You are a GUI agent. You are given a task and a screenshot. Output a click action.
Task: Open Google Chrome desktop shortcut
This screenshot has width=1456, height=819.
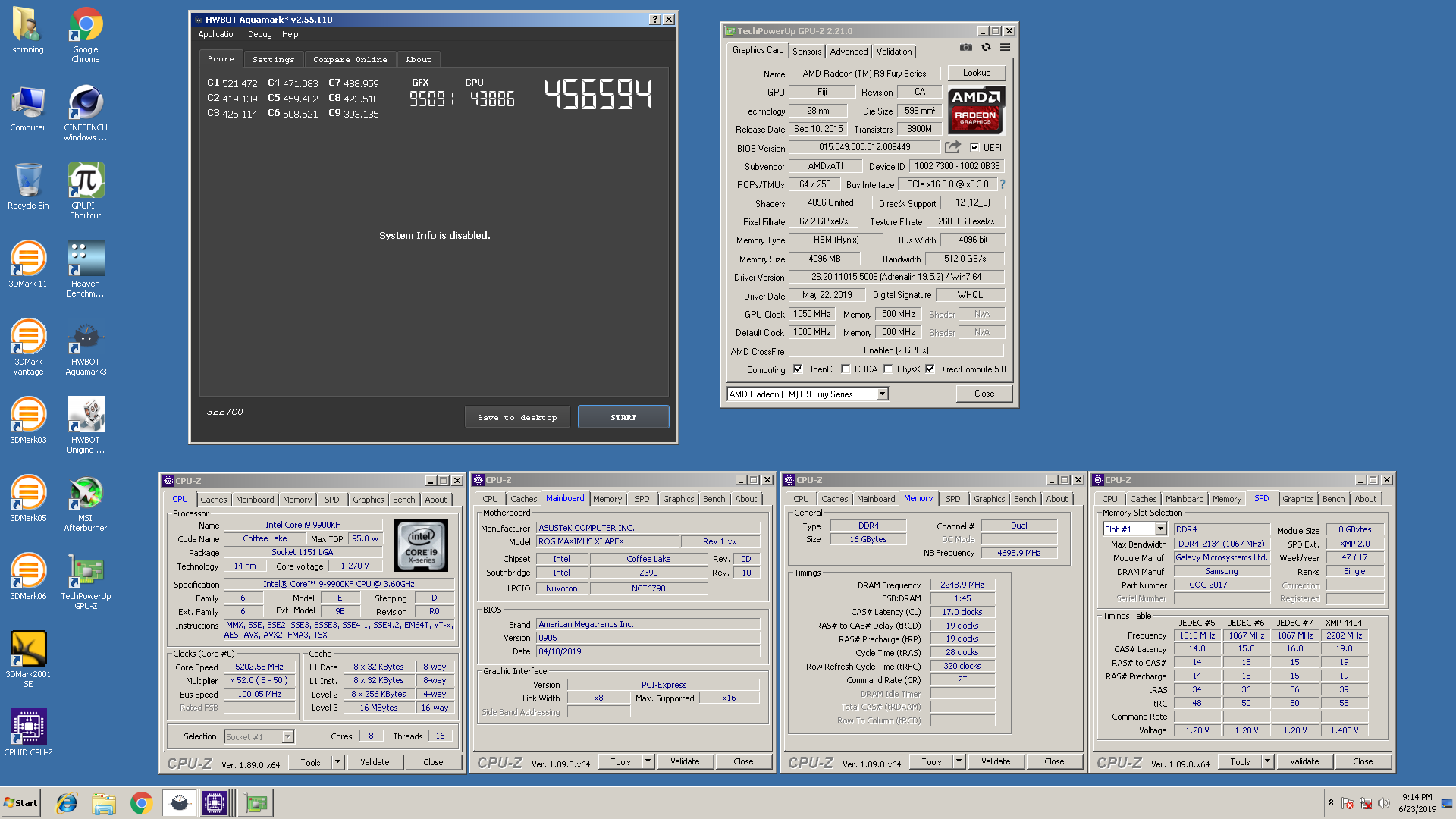(86, 34)
